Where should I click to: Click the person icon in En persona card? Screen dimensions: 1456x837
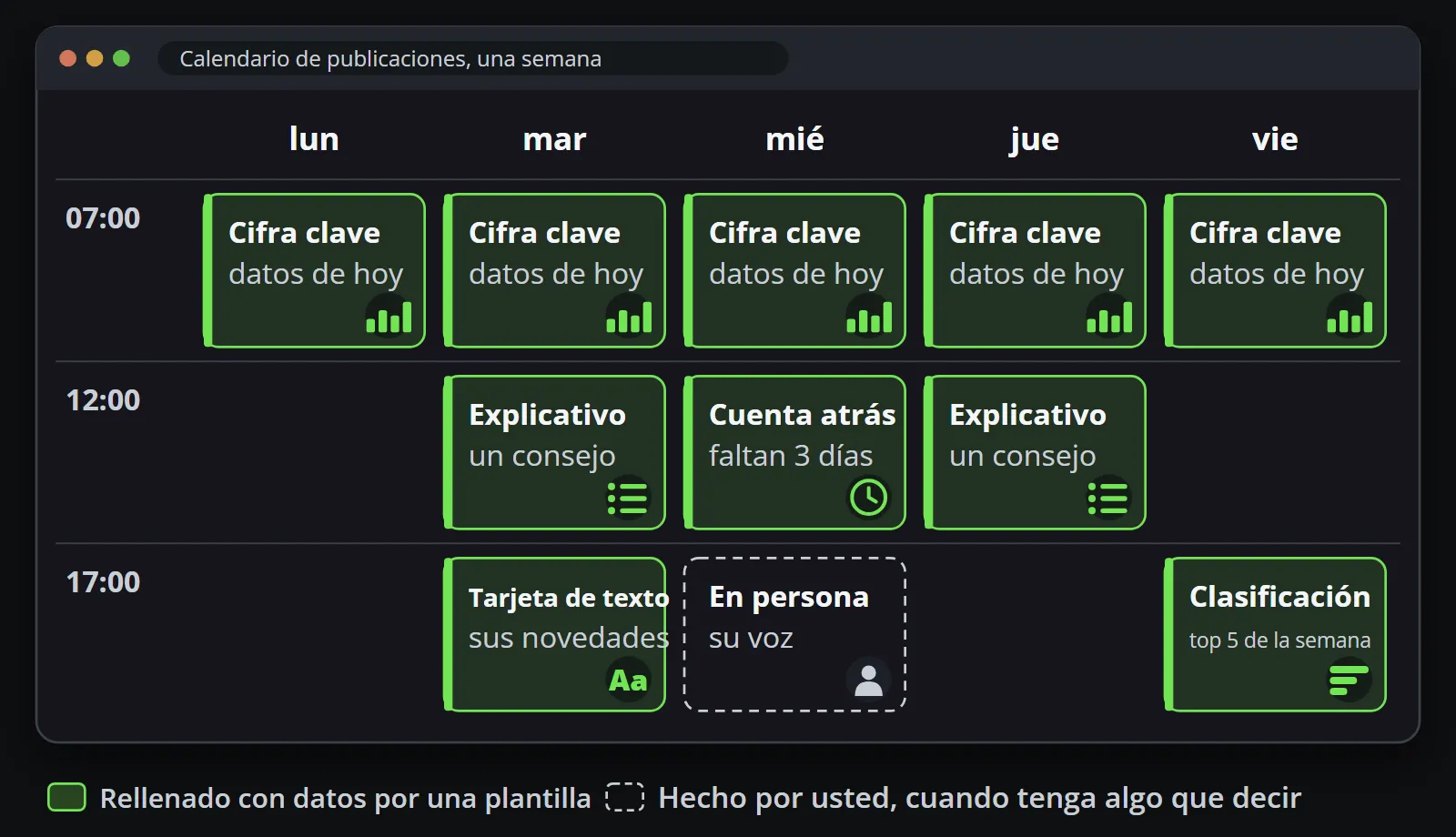pos(869,680)
